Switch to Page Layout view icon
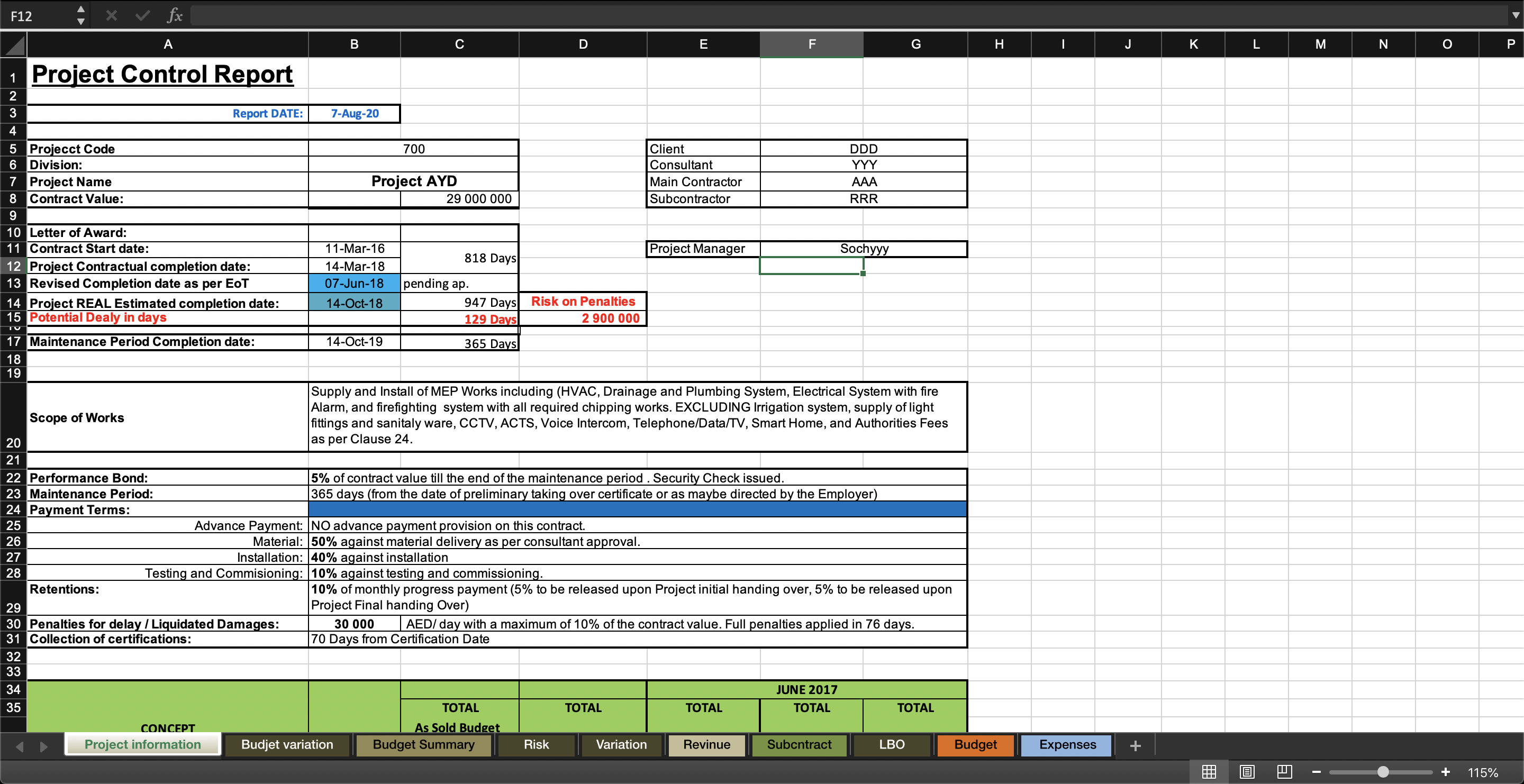The width and height of the screenshot is (1524, 784). tap(1247, 772)
